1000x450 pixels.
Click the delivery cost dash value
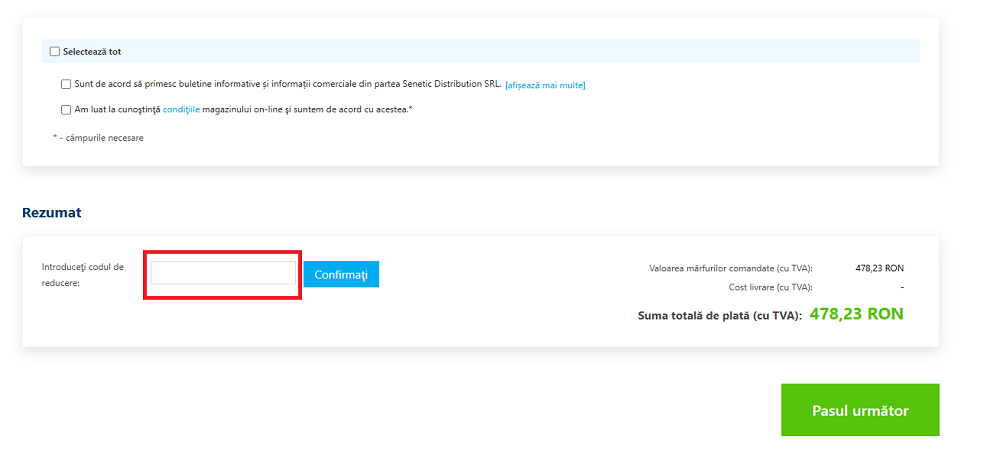click(x=902, y=288)
